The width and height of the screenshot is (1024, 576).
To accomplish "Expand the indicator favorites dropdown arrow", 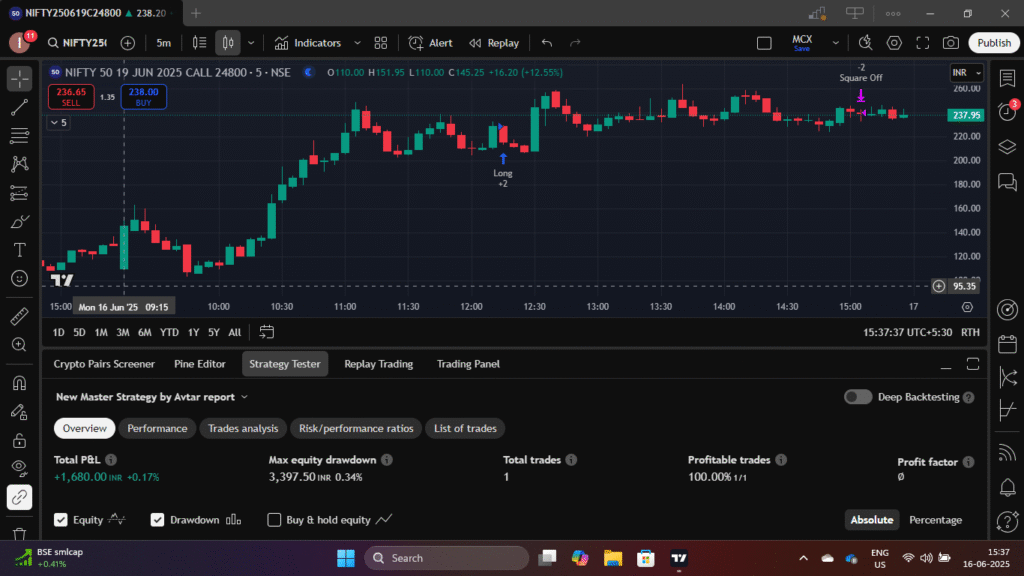I will pos(357,43).
